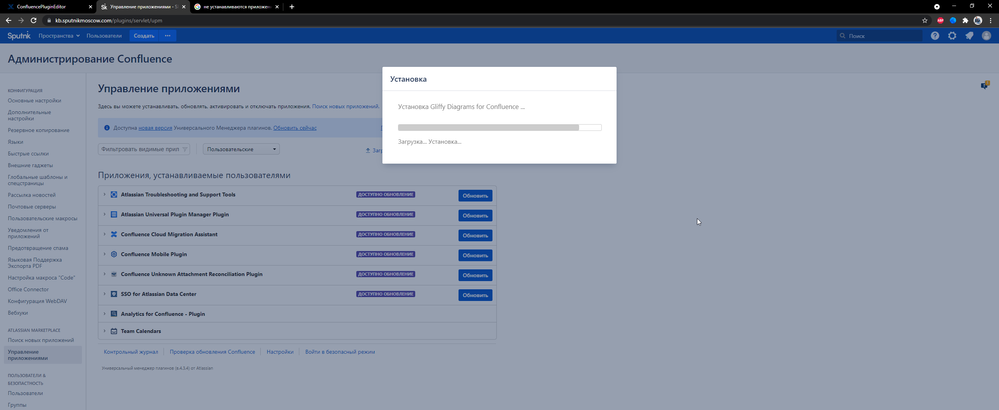Open the Chrome three-dot menu
The width and height of the screenshot is (999, 410).
click(990, 20)
